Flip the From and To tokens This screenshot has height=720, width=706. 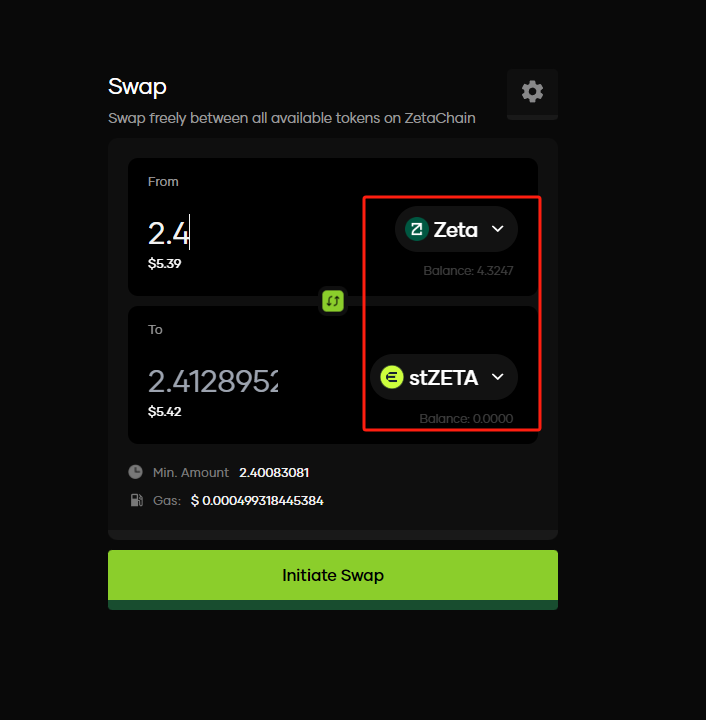pos(333,301)
